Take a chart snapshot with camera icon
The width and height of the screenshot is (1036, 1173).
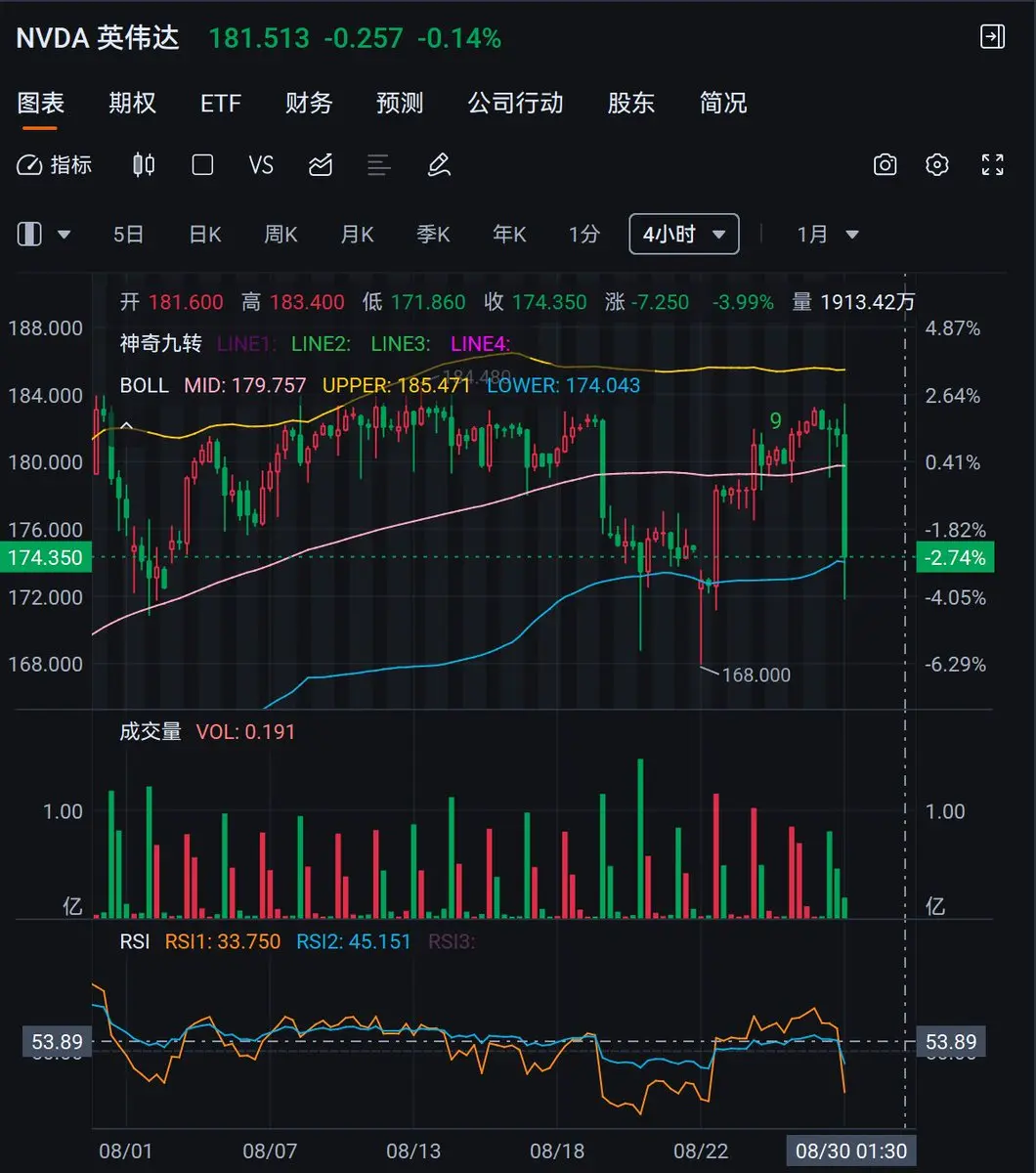(885, 165)
